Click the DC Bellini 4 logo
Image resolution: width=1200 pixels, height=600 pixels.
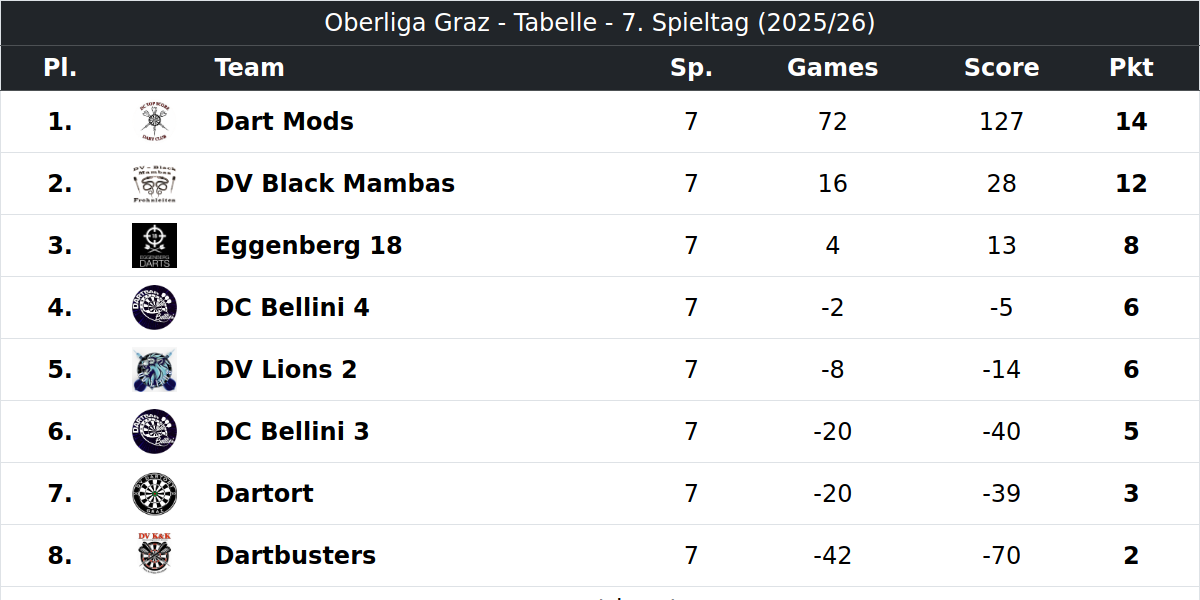coord(154,308)
